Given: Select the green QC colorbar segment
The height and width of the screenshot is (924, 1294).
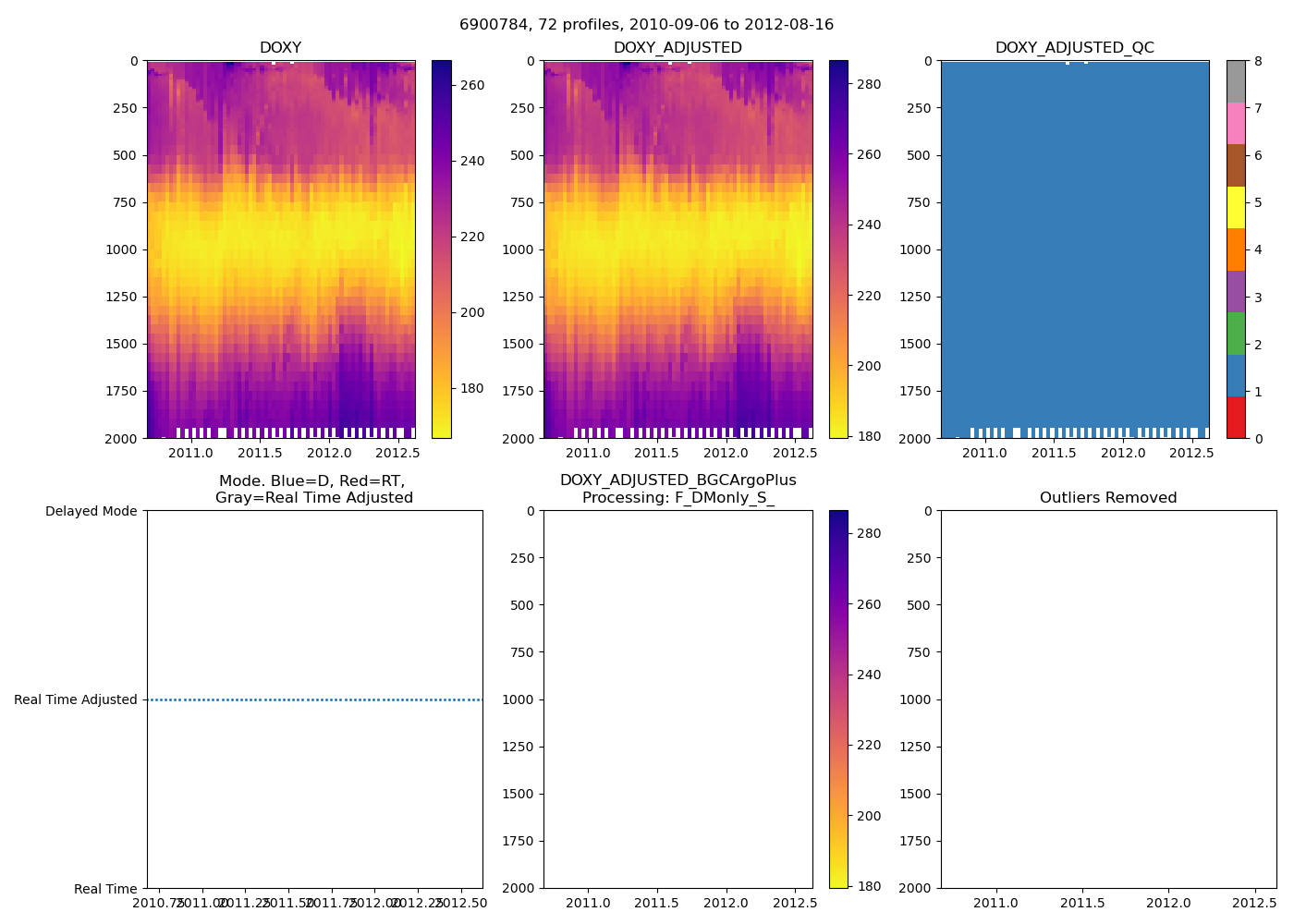Looking at the screenshot, I should pos(1236,334).
